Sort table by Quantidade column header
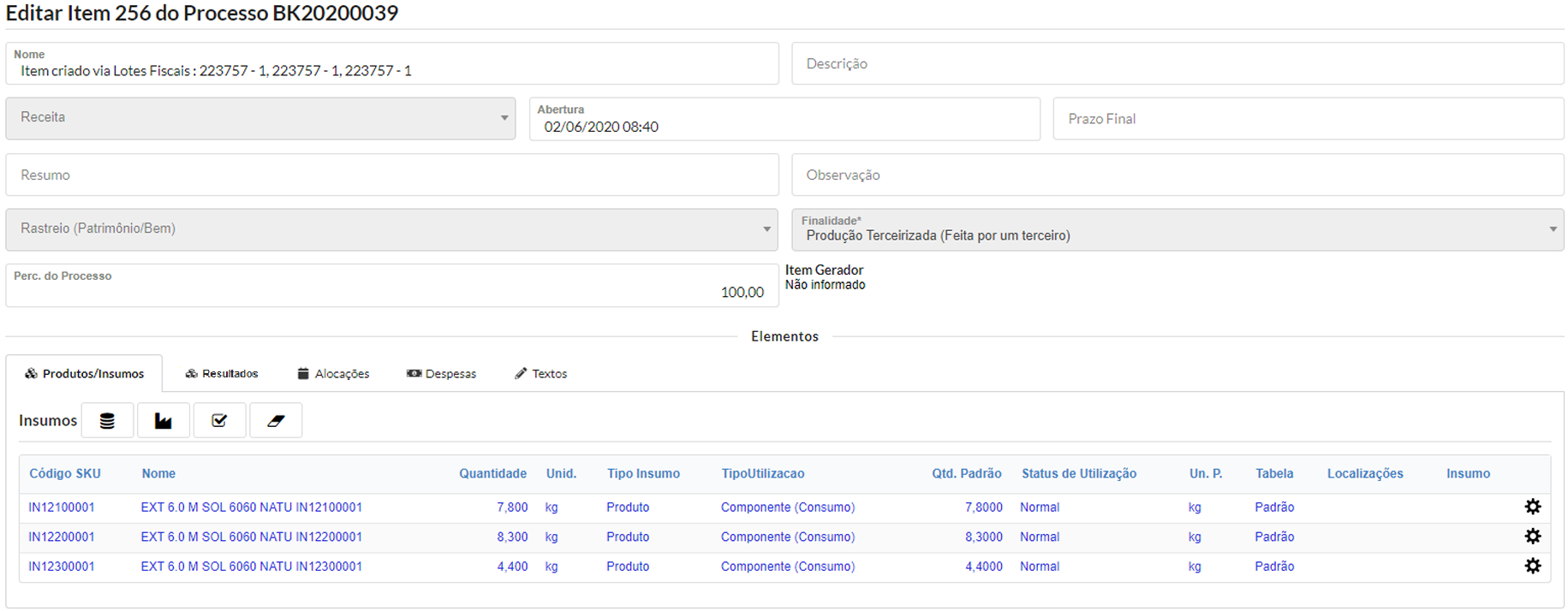 pos(492,474)
